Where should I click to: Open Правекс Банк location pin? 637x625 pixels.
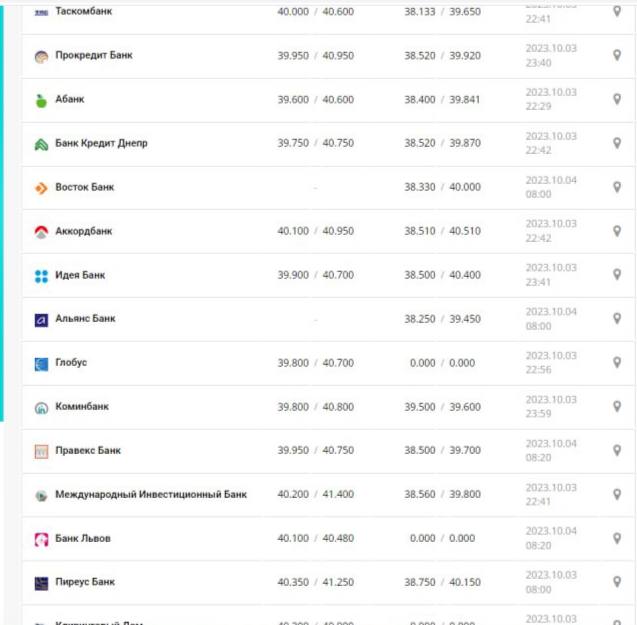pyautogui.click(x=617, y=451)
